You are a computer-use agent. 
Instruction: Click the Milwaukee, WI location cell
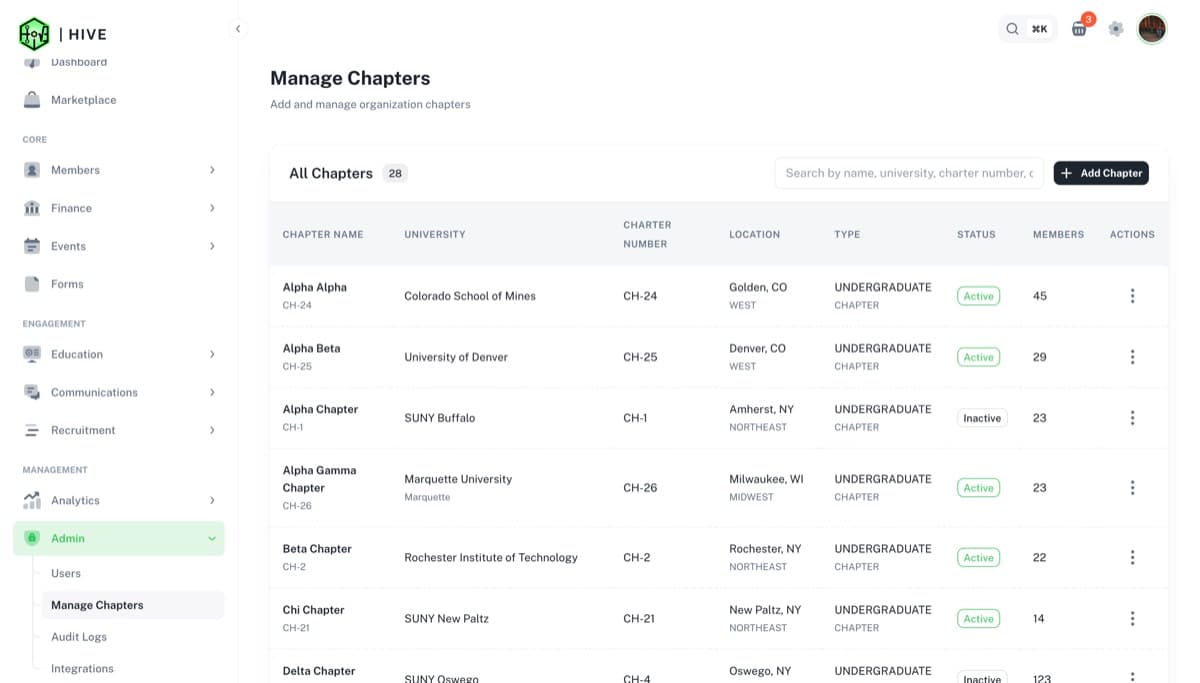(766, 479)
